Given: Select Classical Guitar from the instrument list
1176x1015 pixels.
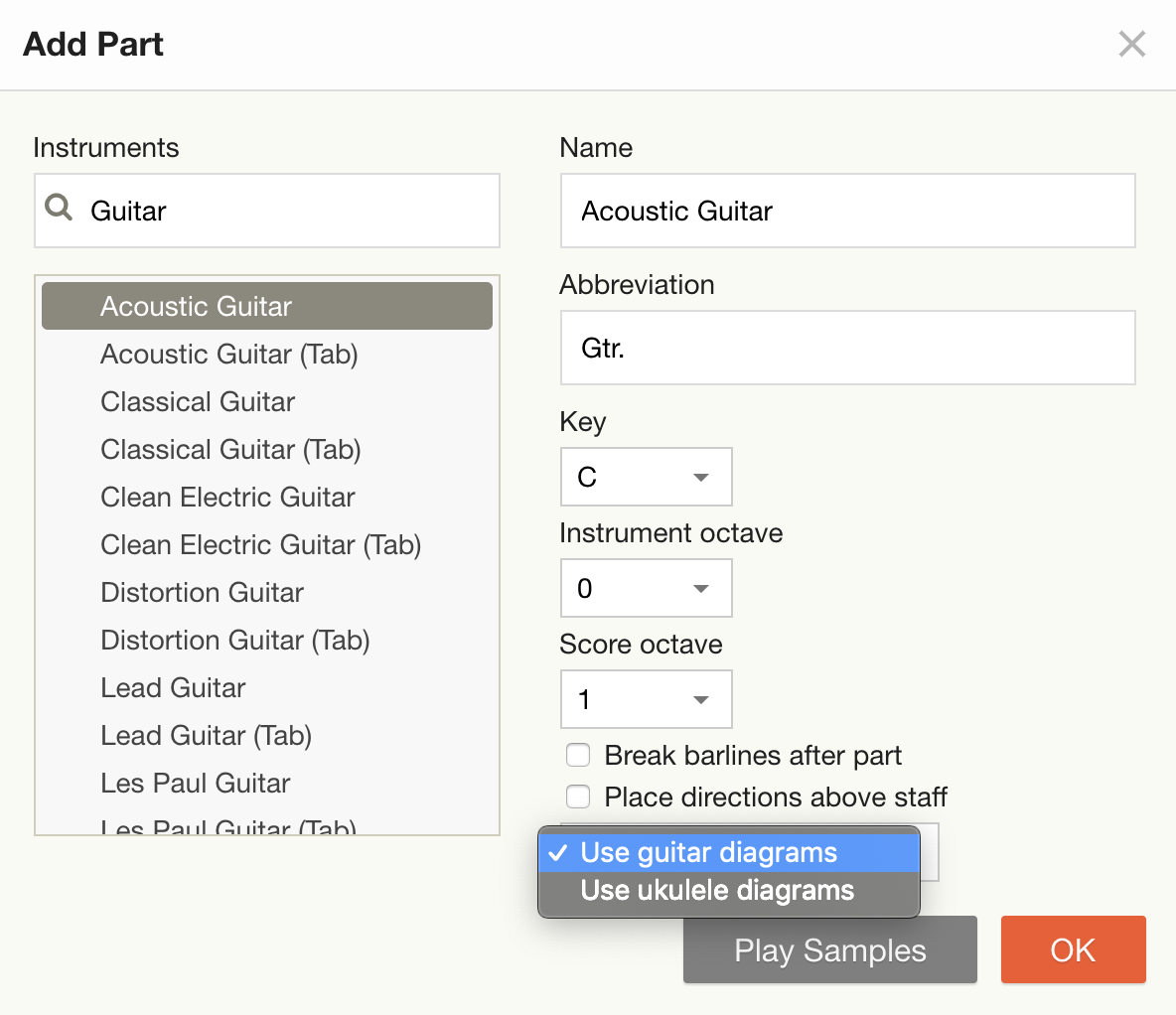Looking at the screenshot, I should [197, 401].
